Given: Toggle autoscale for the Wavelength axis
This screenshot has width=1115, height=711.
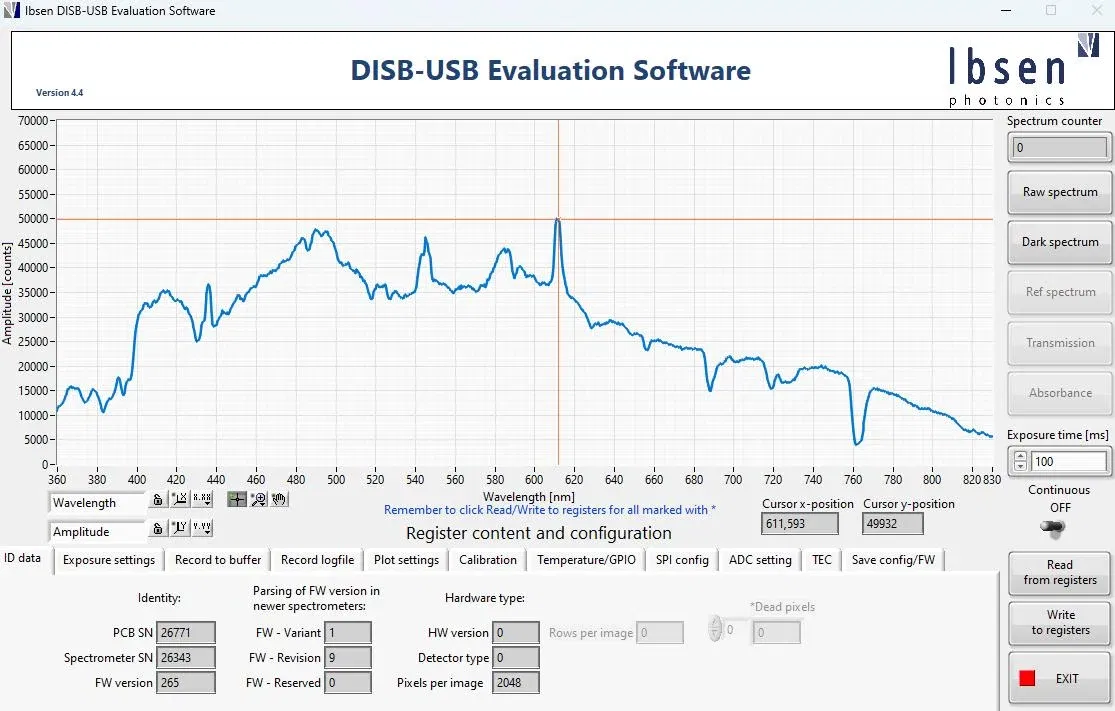Looking at the screenshot, I should click(x=178, y=500).
